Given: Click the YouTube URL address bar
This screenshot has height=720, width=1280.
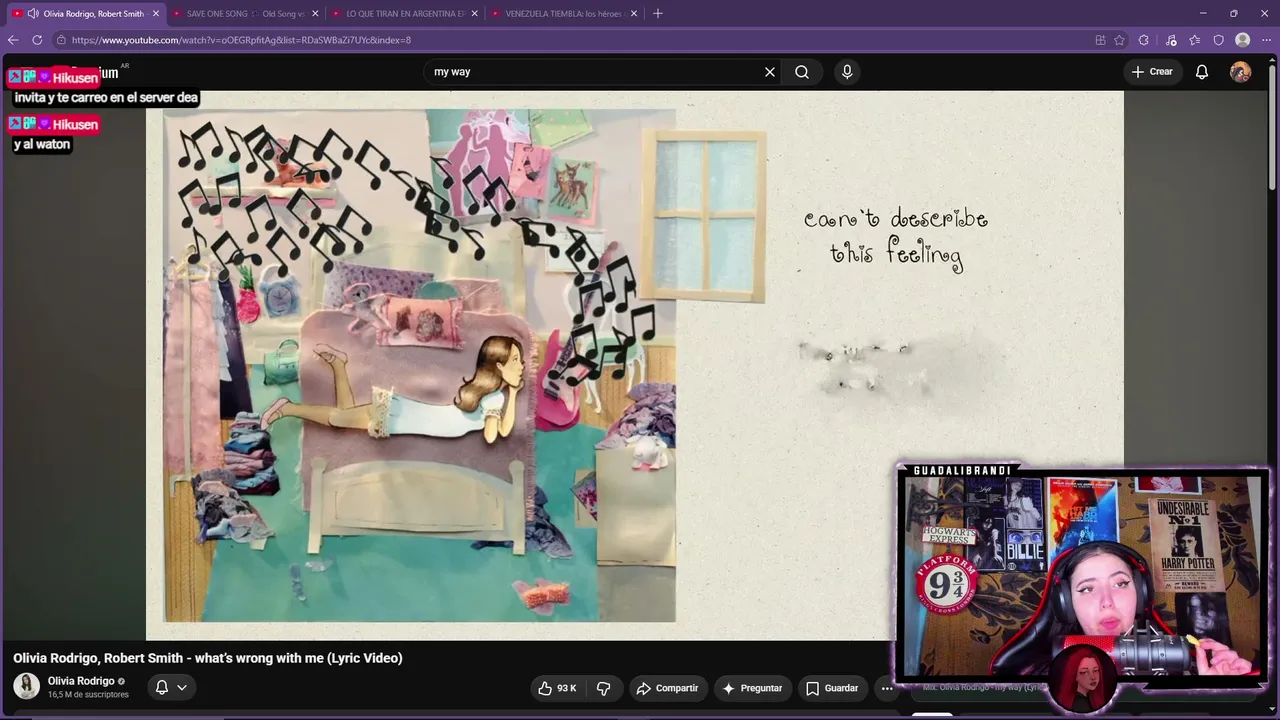Looking at the screenshot, I should [x=570, y=40].
